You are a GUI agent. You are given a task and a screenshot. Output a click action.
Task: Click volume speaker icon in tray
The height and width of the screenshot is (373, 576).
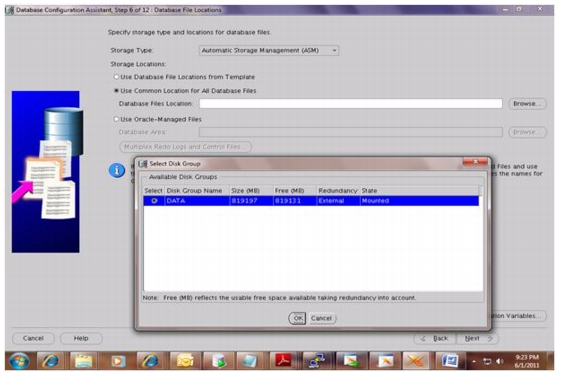click(x=500, y=361)
